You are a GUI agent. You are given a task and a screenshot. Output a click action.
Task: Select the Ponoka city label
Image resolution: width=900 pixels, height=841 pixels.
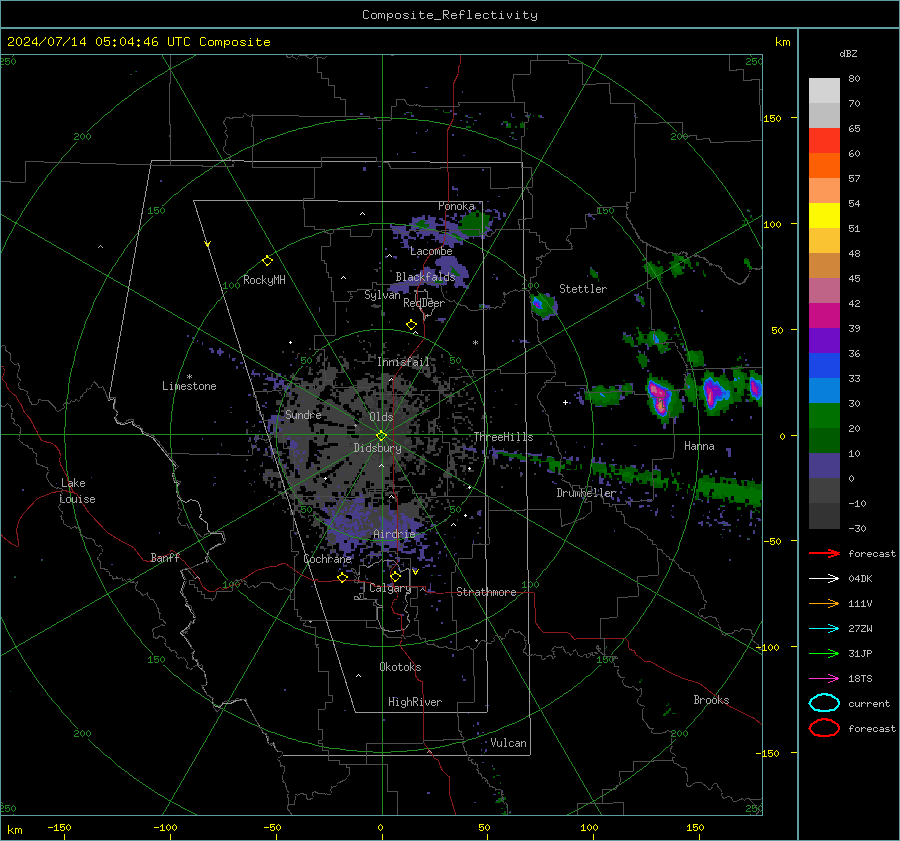(x=456, y=206)
